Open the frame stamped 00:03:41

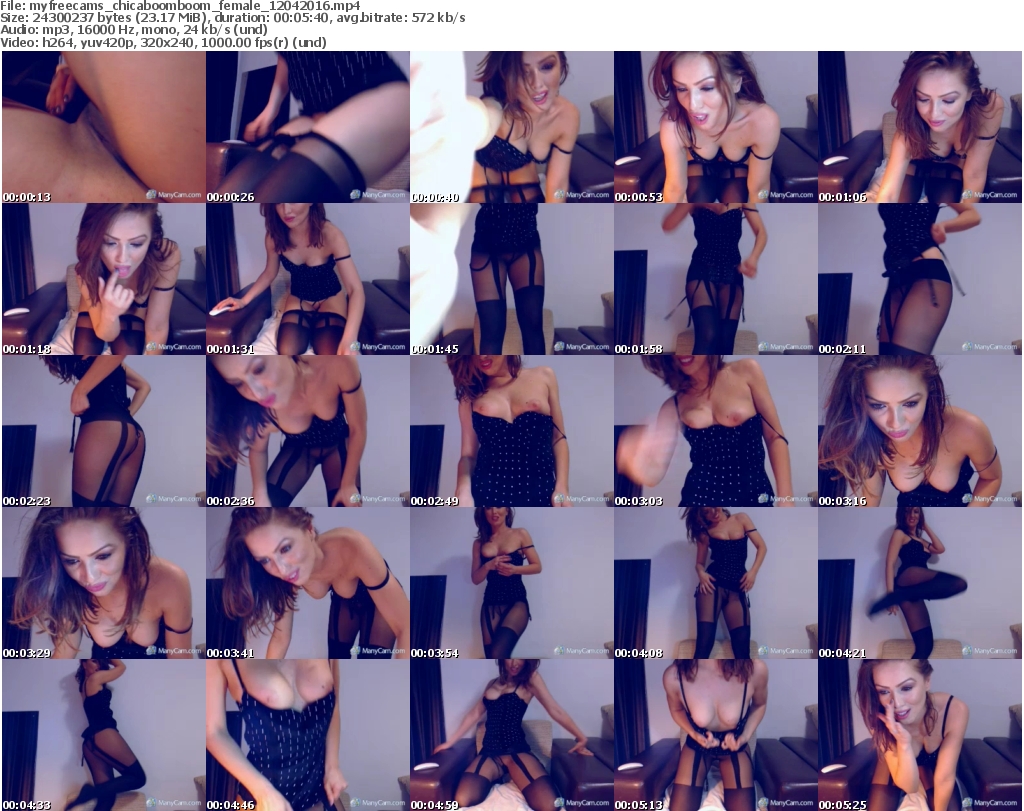click(308, 583)
